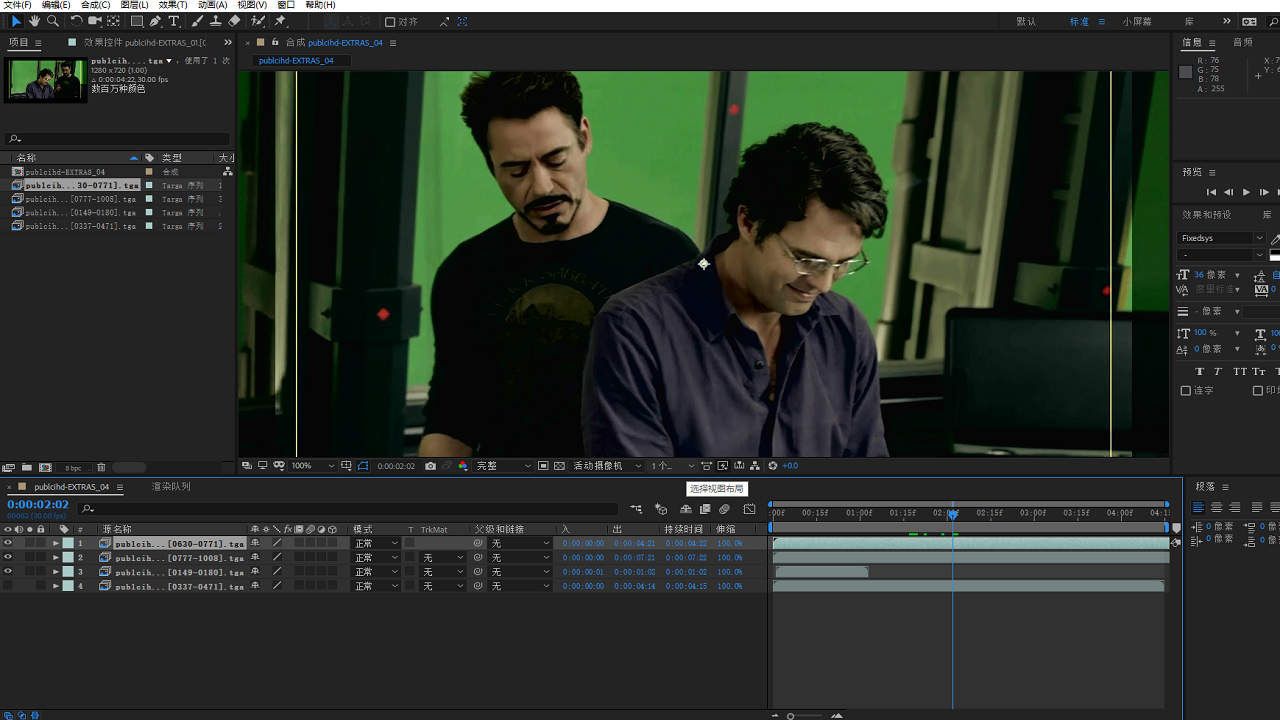
Task: Toggle transparency grid icon in viewer
Action: click(x=560, y=466)
